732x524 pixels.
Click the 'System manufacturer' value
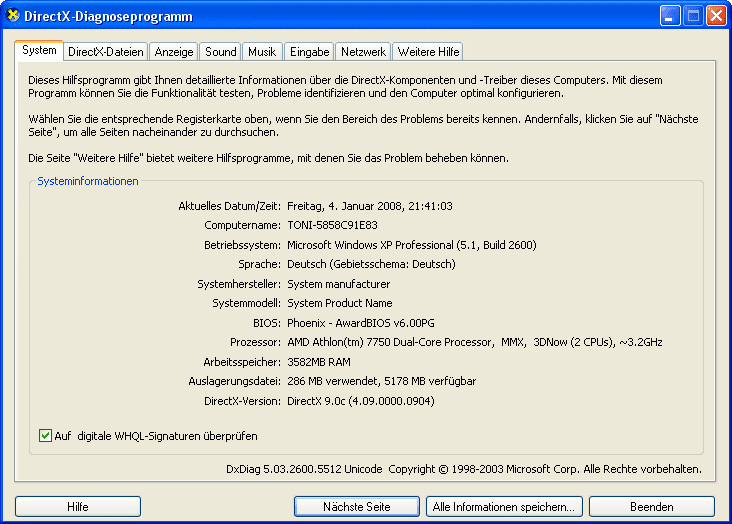tap(338, 284)
